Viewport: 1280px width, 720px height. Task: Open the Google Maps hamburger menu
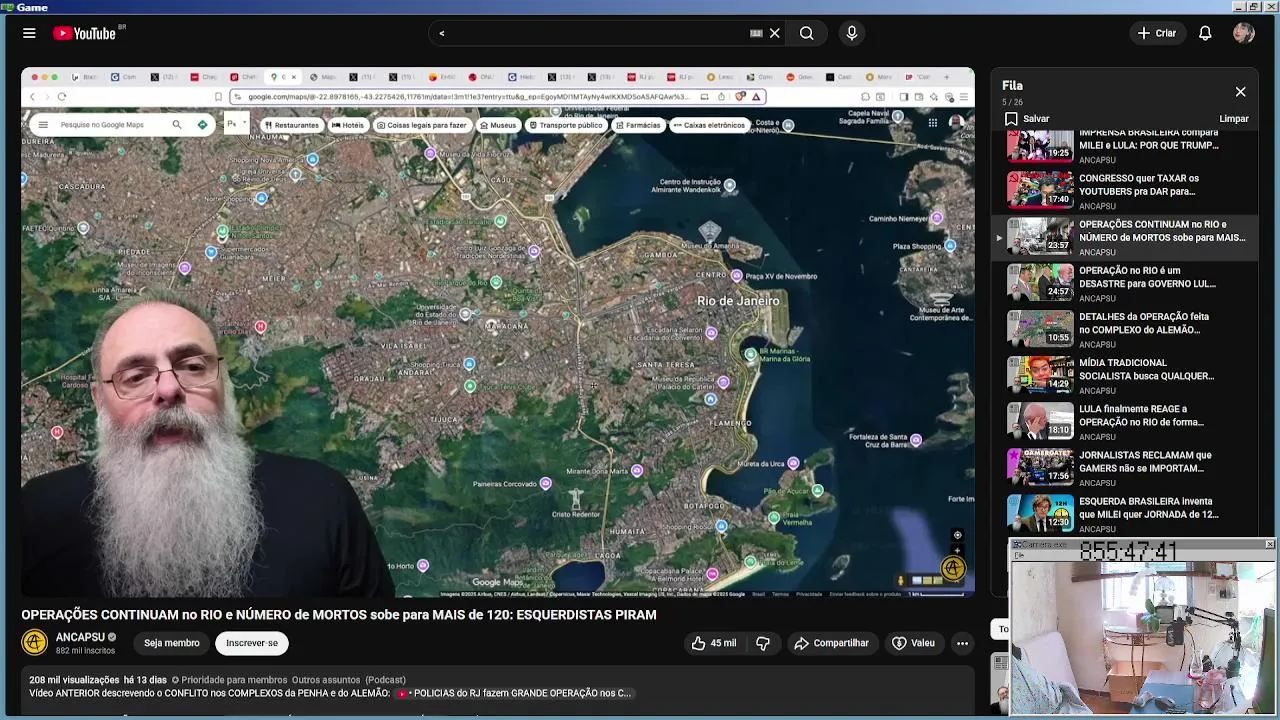click(42, 125)
